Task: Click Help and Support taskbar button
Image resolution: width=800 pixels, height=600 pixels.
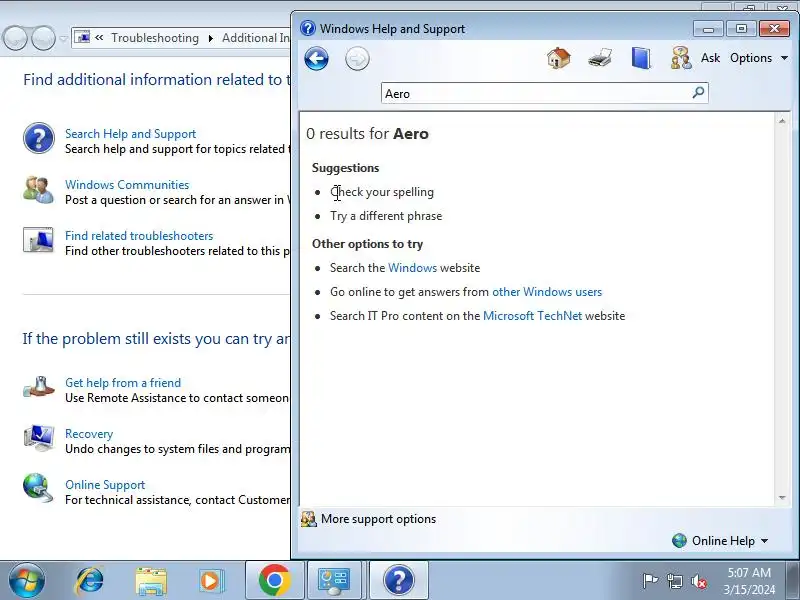Action: point(398,580)
